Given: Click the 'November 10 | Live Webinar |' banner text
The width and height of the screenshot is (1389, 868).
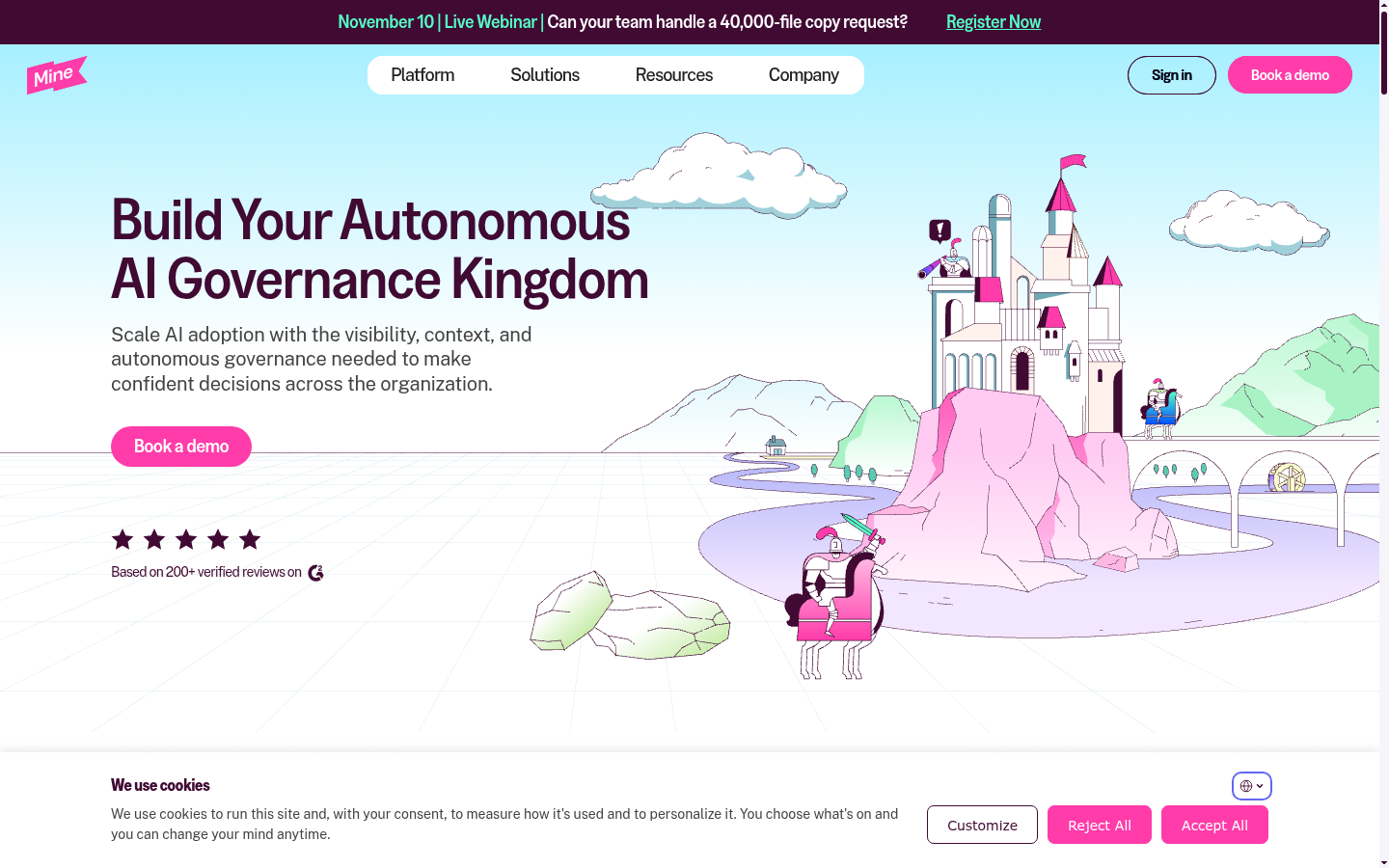Looking at the screenshot, I should point(441,22).
